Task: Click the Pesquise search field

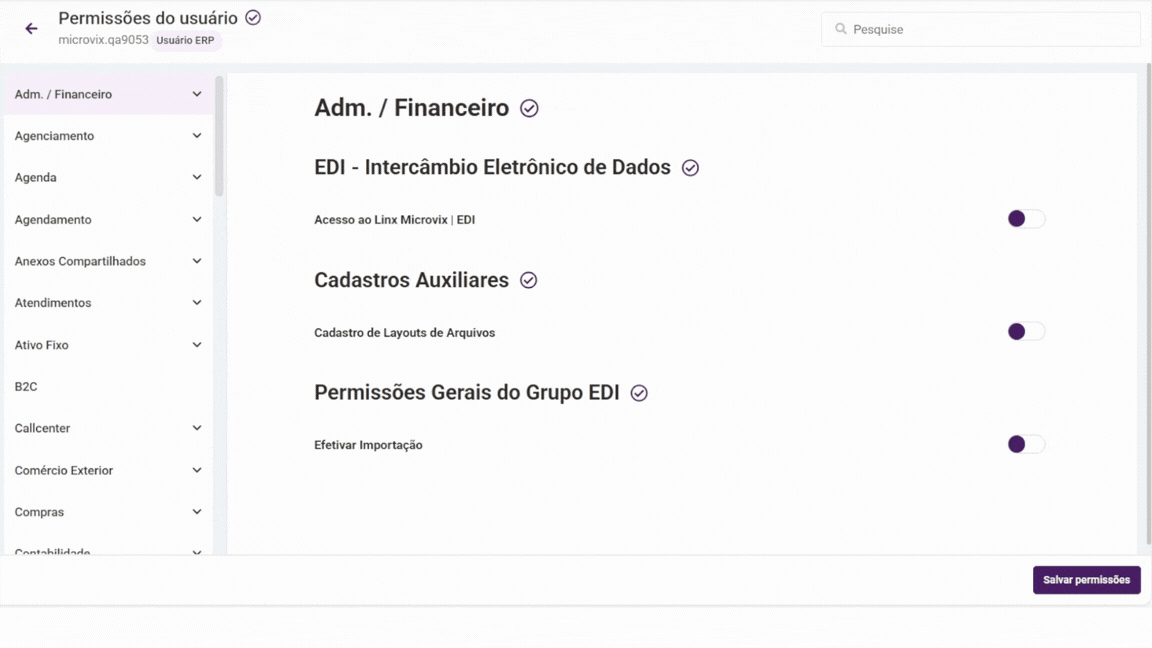Action: tap(990, 29)
